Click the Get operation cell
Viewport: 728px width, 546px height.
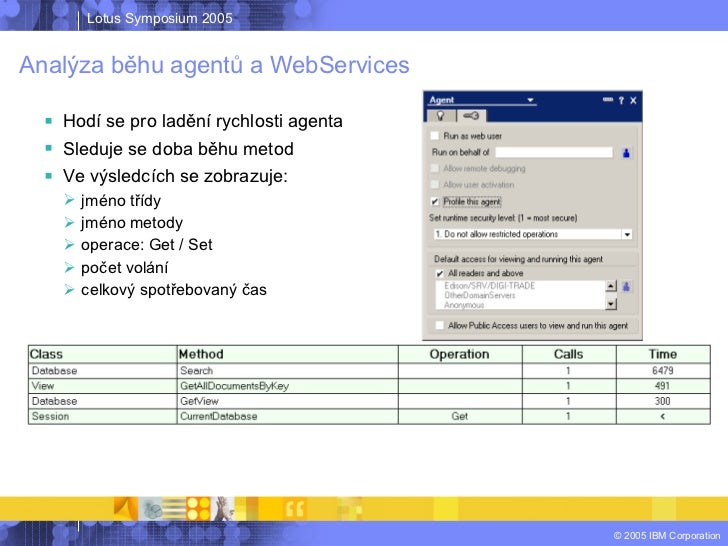460,416
